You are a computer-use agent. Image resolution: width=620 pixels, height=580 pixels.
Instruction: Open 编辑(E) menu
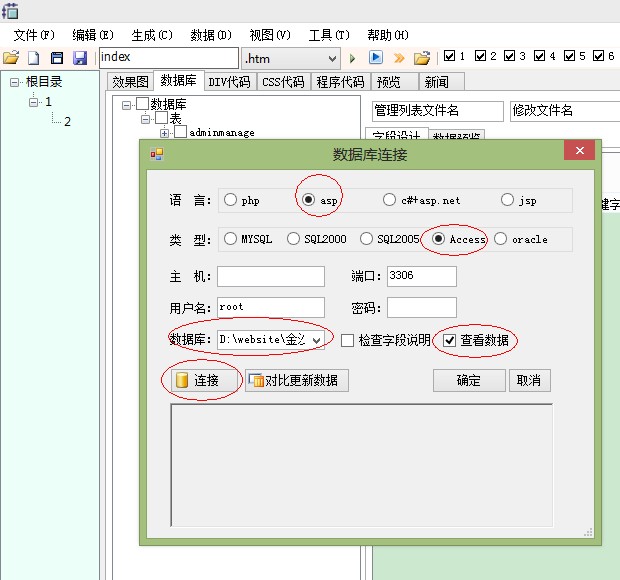[x=93, y=35]
